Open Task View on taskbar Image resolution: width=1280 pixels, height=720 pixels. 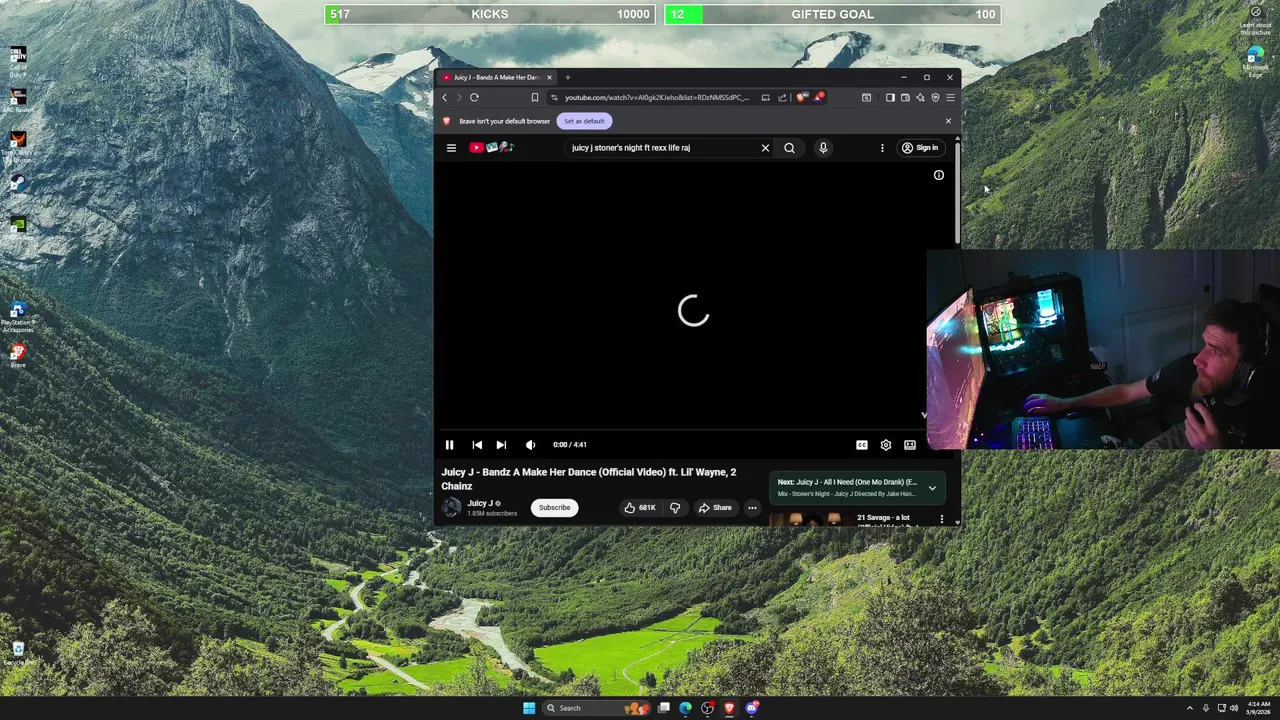[664, 708]
